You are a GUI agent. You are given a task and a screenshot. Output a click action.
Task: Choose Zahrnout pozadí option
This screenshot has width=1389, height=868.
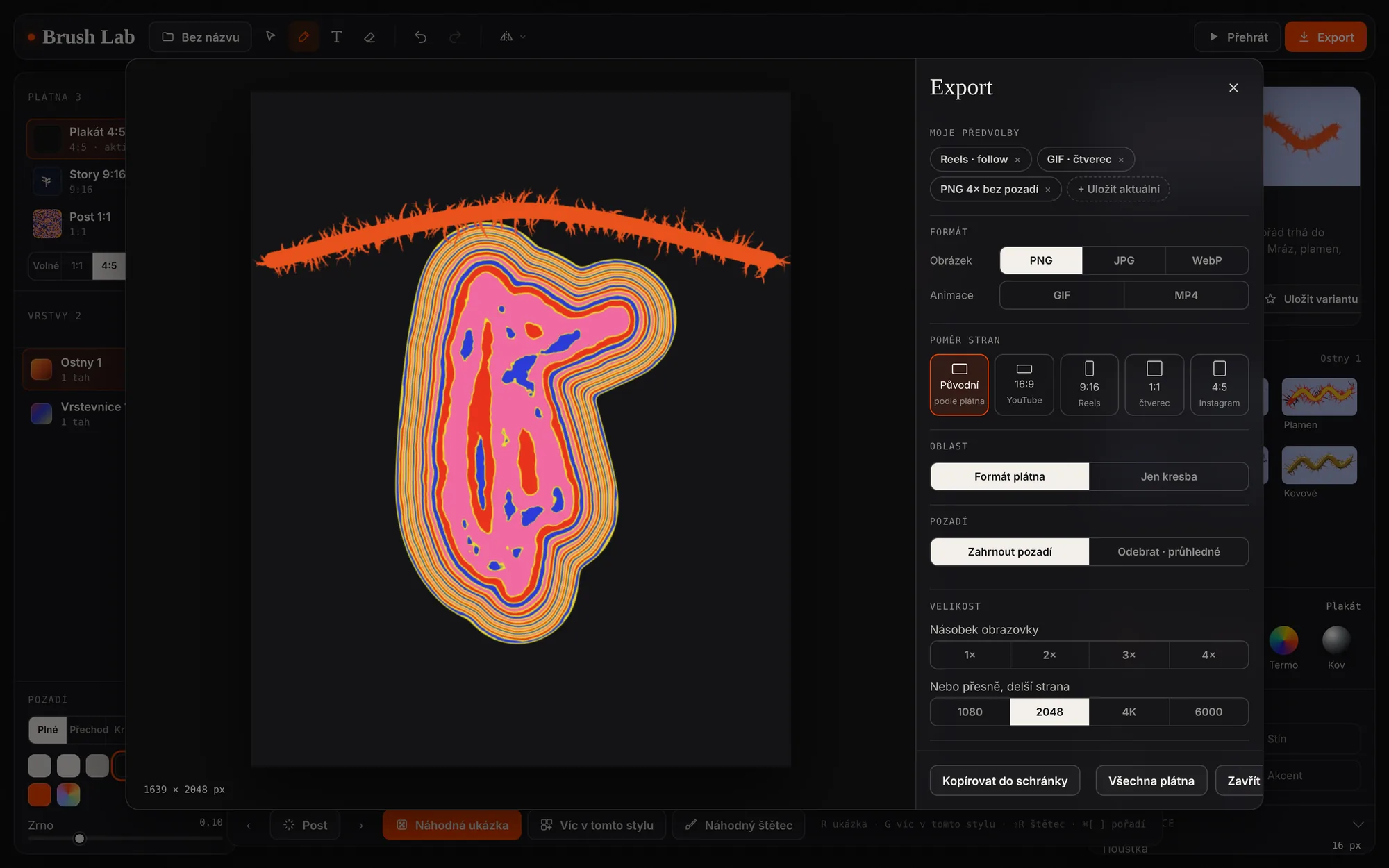(x=1009, y=551)
